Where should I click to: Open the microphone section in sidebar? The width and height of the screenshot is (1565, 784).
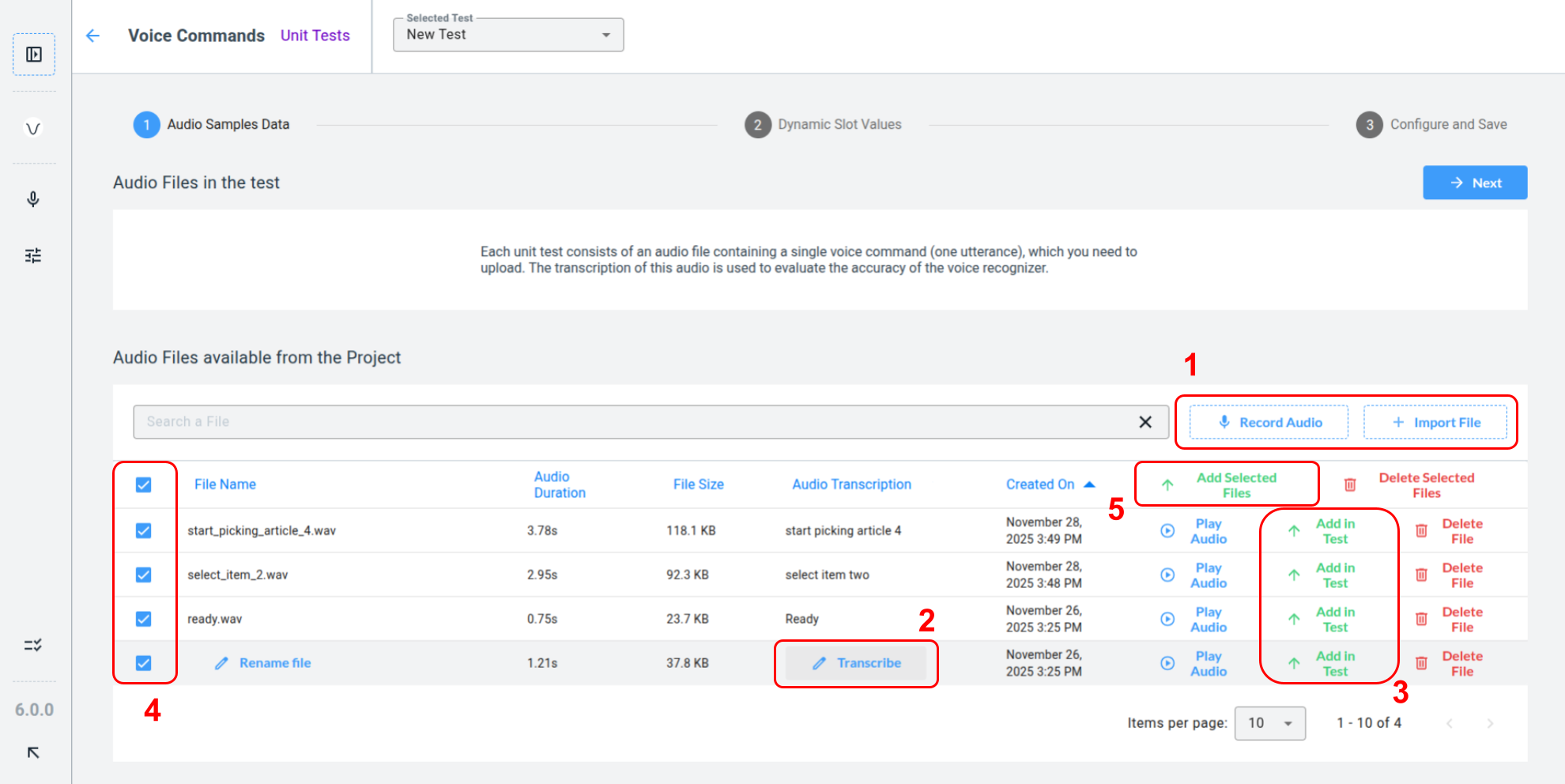[x=33, y=199]
